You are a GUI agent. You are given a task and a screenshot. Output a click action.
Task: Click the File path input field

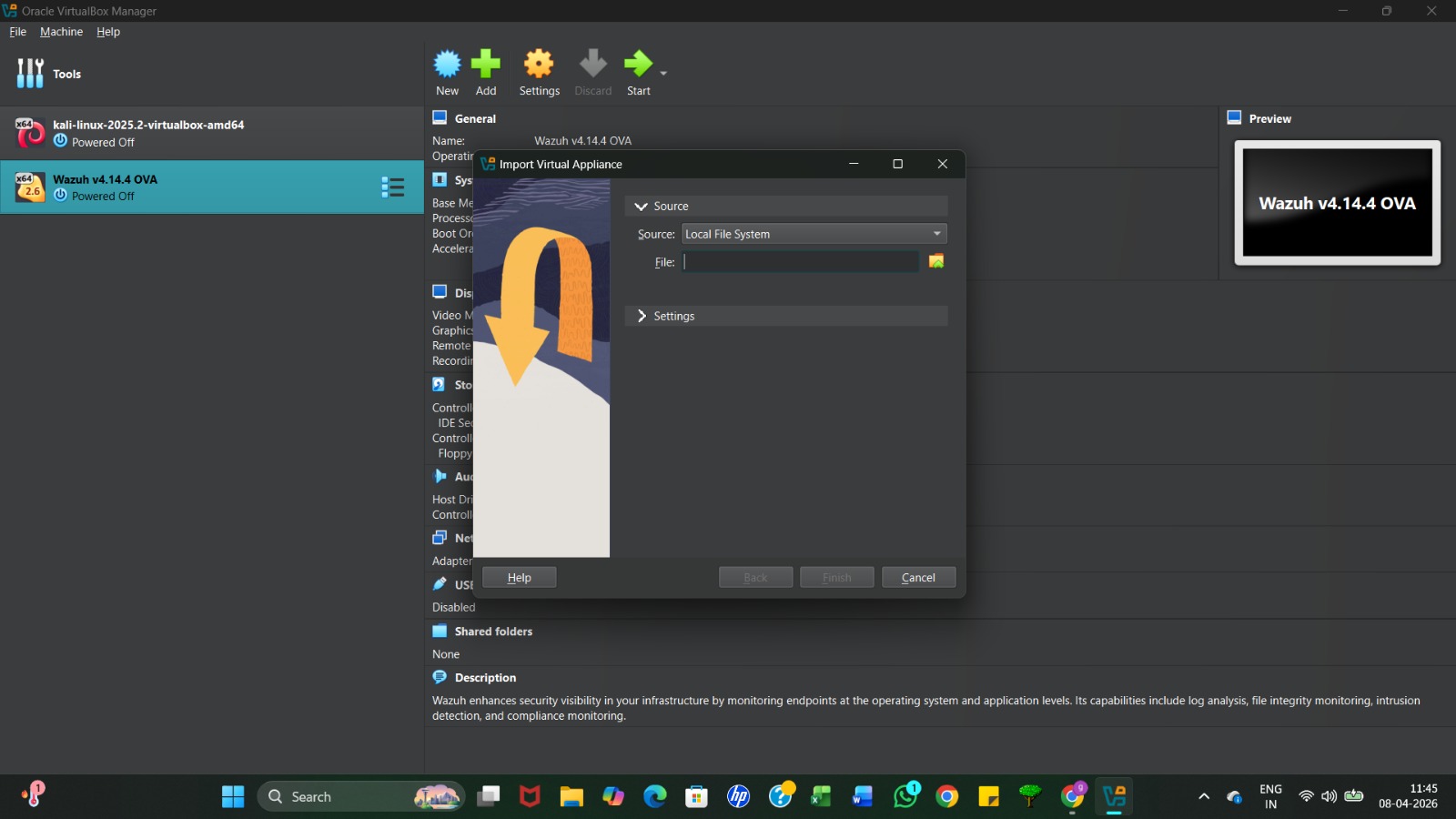(800, 262)
